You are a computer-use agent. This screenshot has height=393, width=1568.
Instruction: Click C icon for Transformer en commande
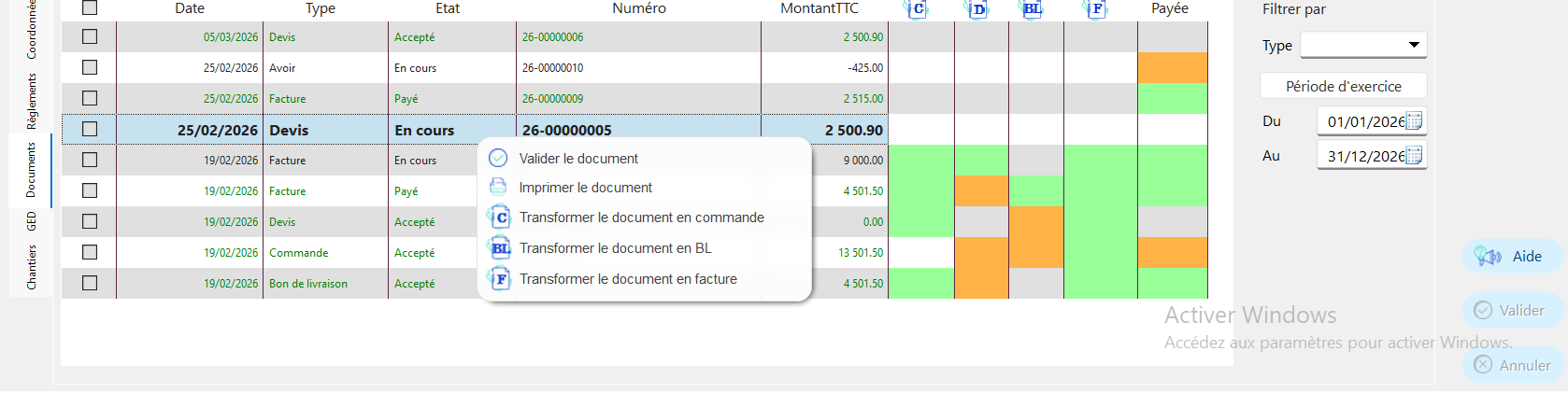500,218
